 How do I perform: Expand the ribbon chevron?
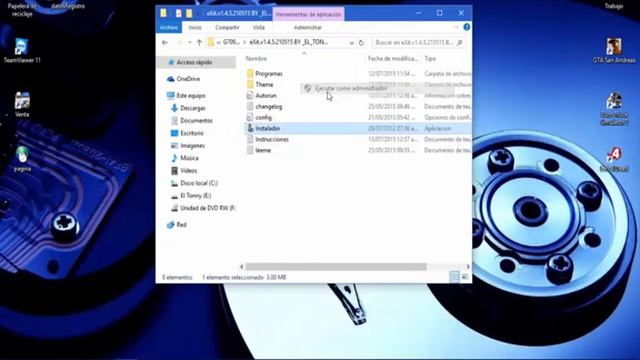456,27
